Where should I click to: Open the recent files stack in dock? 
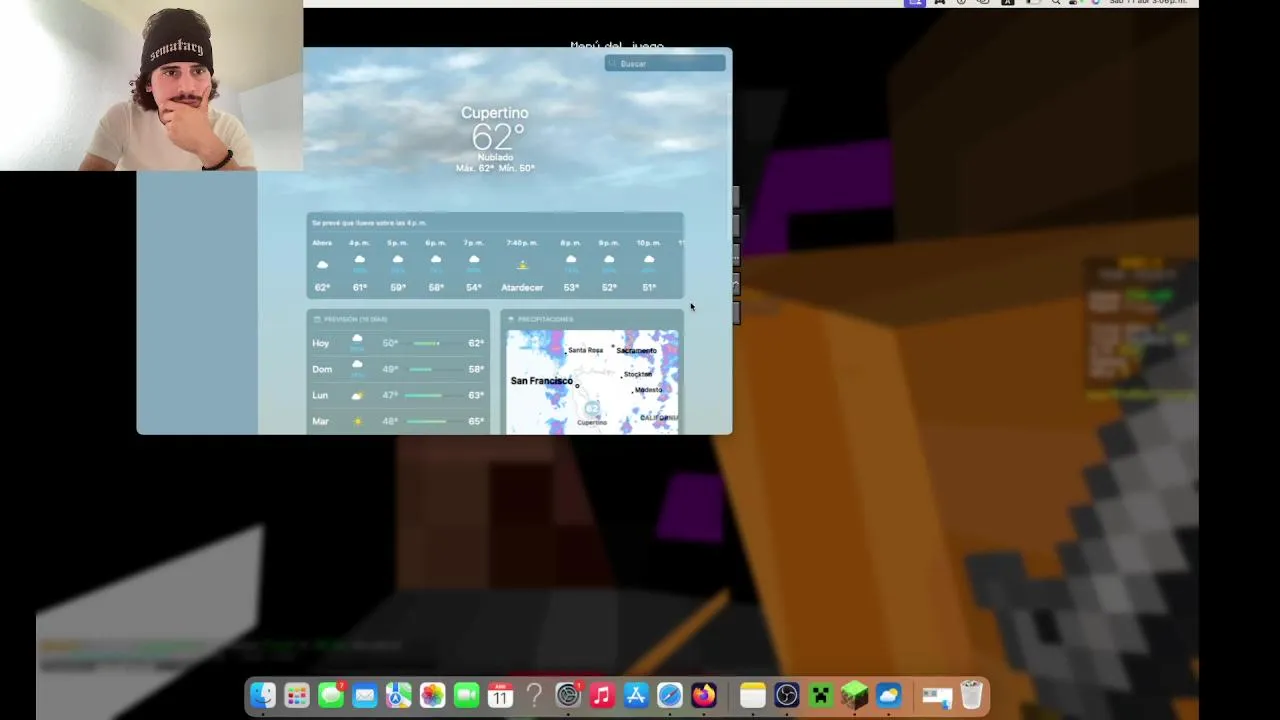937,695
